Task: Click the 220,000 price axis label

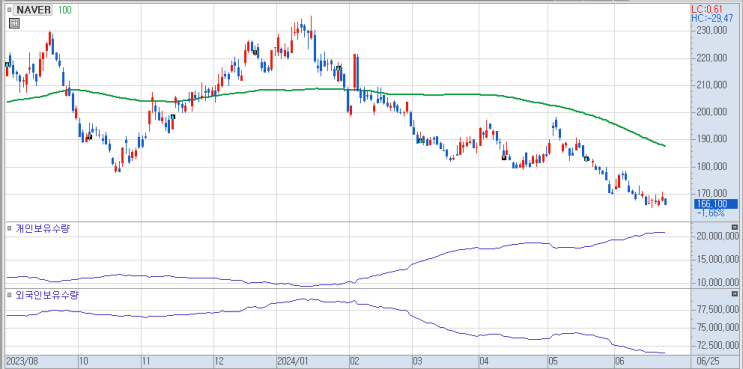Action: click(x=711, y=58)
